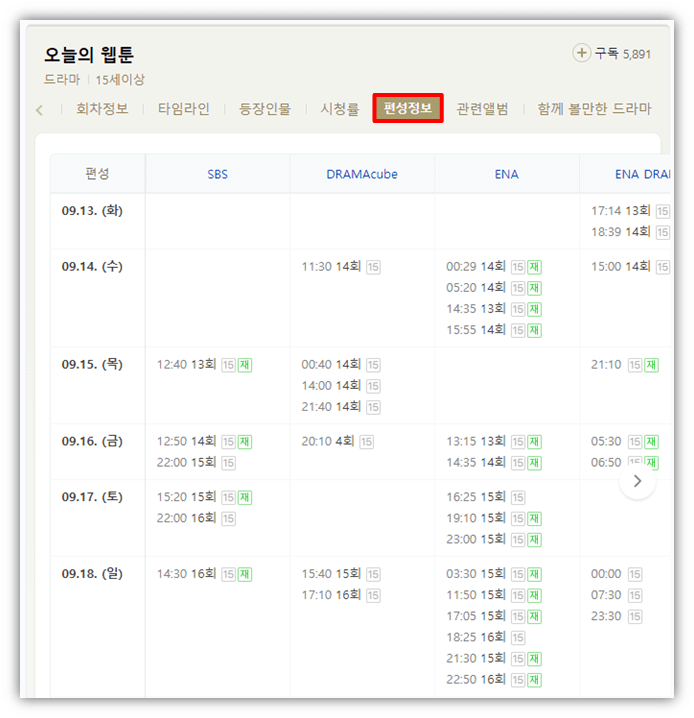
Task: Open the DRAMAcube channel link
Action: 362,174
